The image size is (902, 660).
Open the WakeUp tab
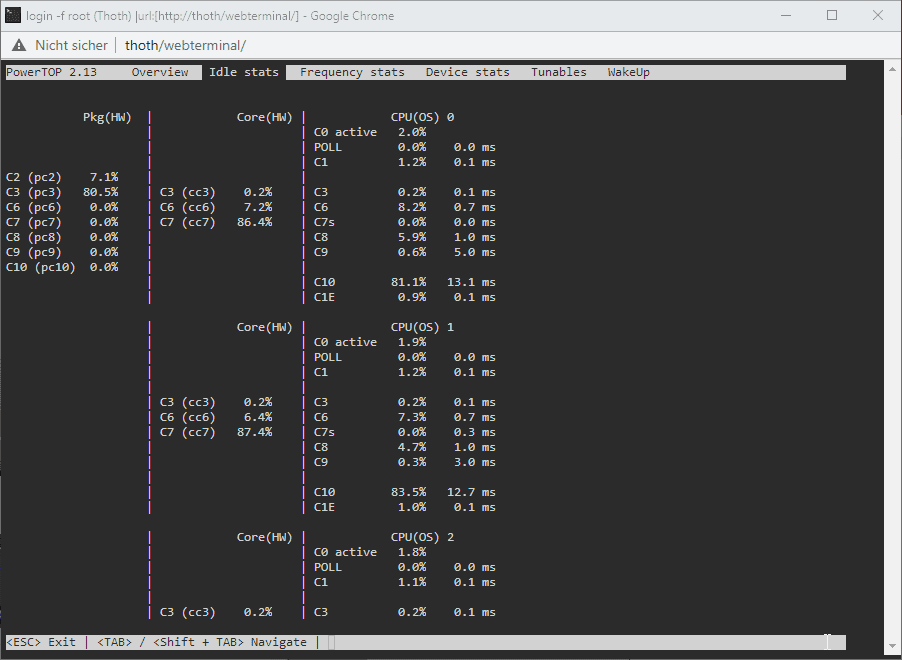pyautogui.click(x=629, y=73)
